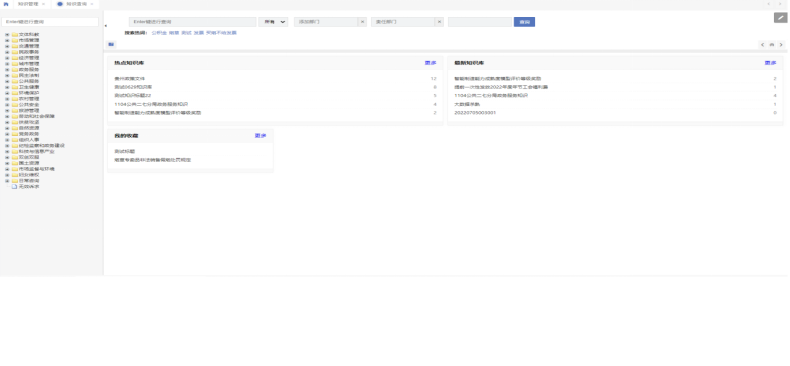Click the home icon between the page arrows

coord(771,45)
